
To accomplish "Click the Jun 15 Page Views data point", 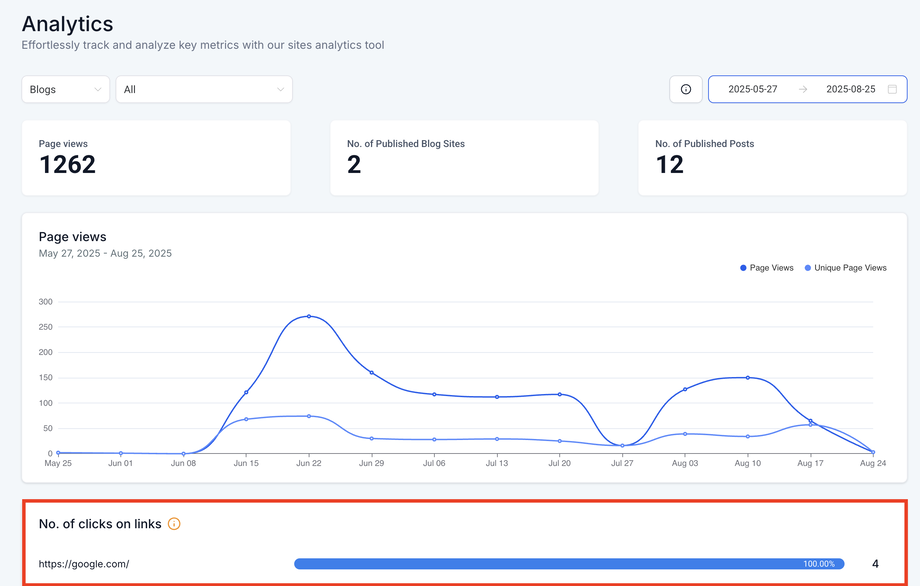I will tap(246, 392).
